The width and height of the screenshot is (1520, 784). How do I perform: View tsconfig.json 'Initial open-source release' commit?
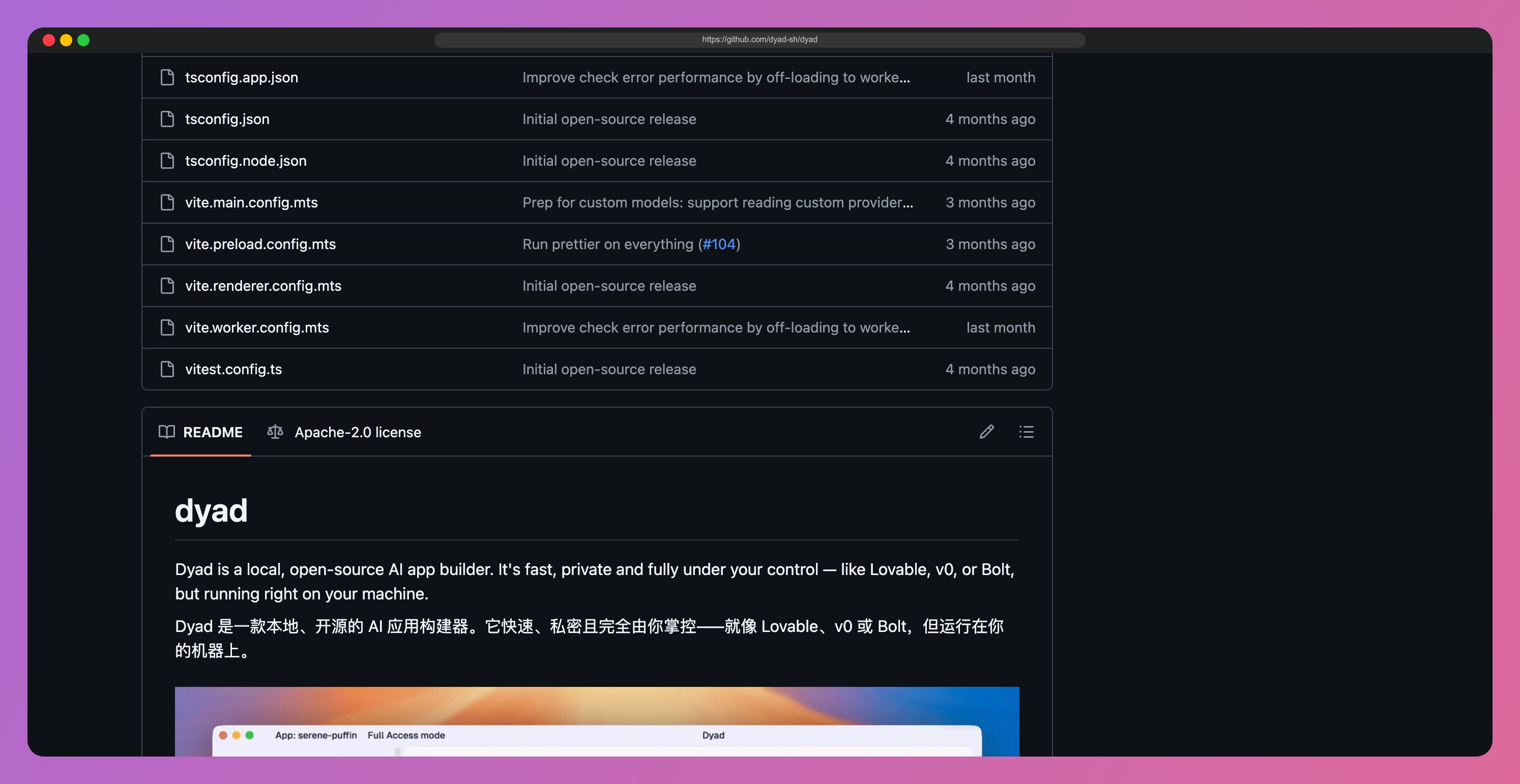point(609,119)
